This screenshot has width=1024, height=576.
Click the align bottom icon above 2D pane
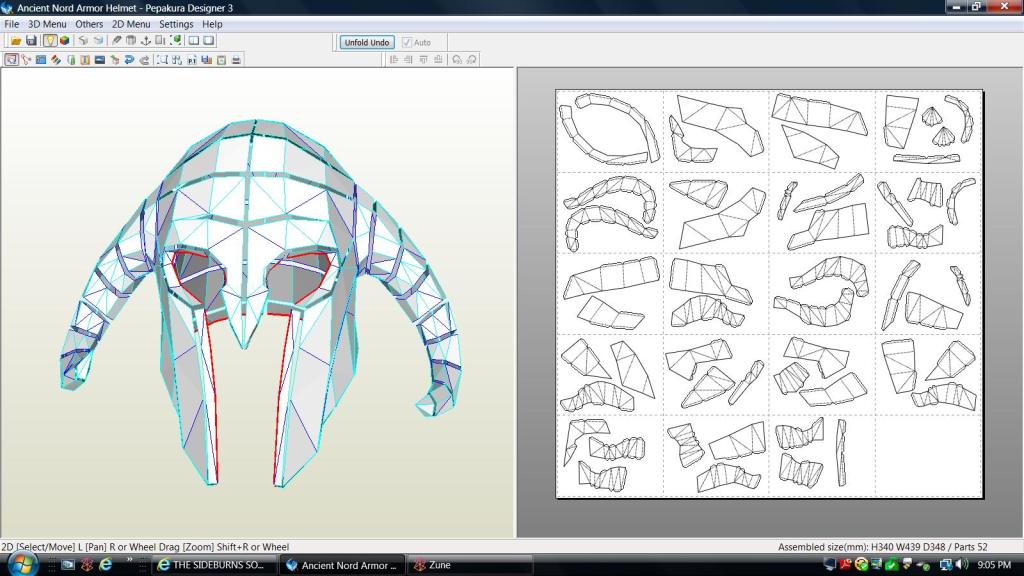point(438,59)
